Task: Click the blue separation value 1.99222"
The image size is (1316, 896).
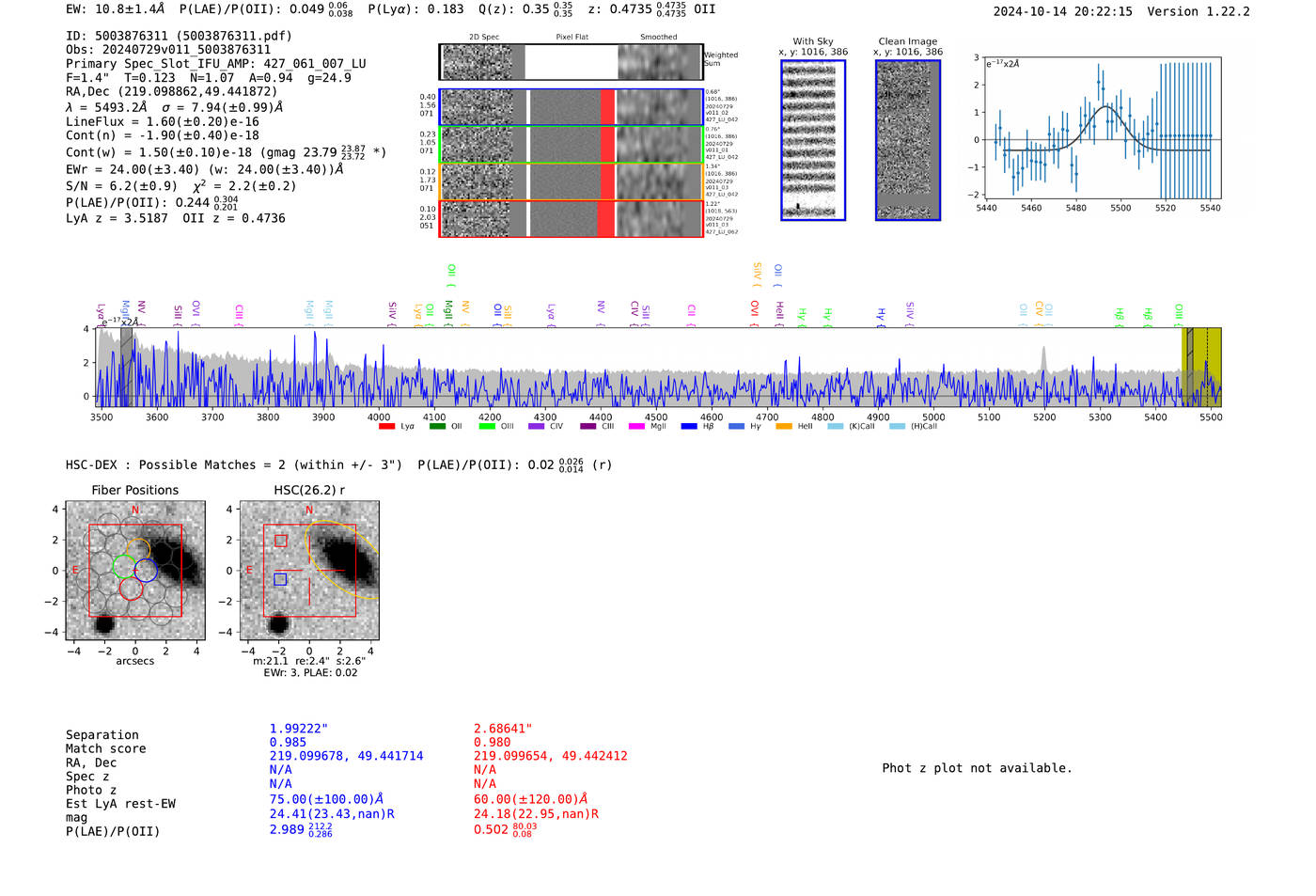Action: point(299,729)
